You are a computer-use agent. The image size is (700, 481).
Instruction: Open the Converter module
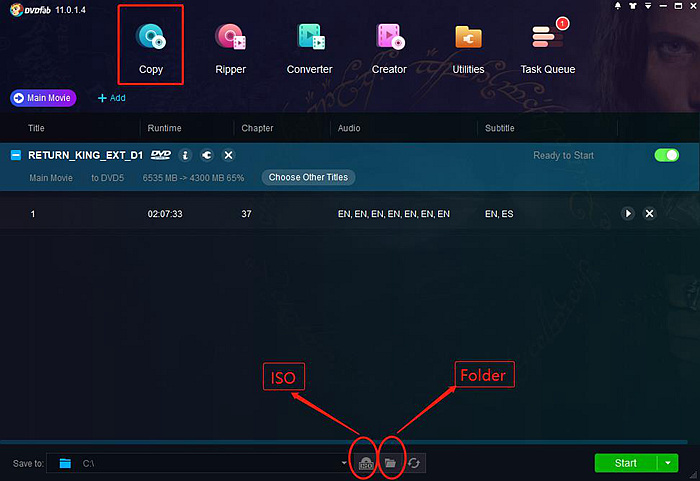(x=309, y=48)
